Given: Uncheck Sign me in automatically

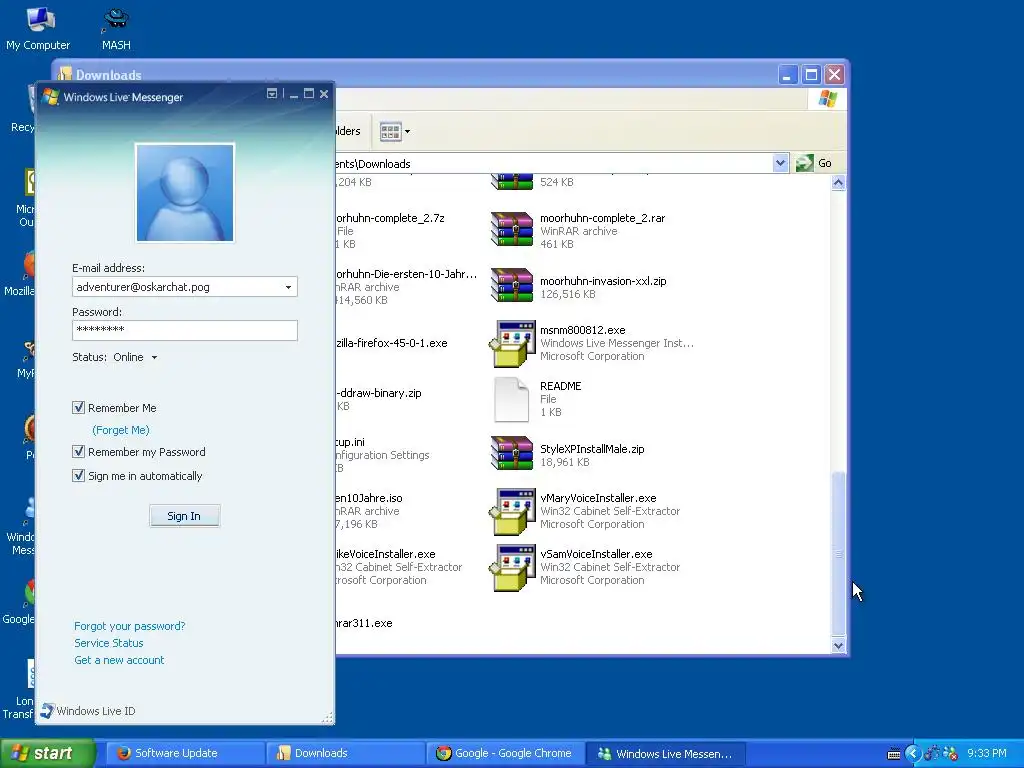Looking at the screenshot, I should pos(78,475).
